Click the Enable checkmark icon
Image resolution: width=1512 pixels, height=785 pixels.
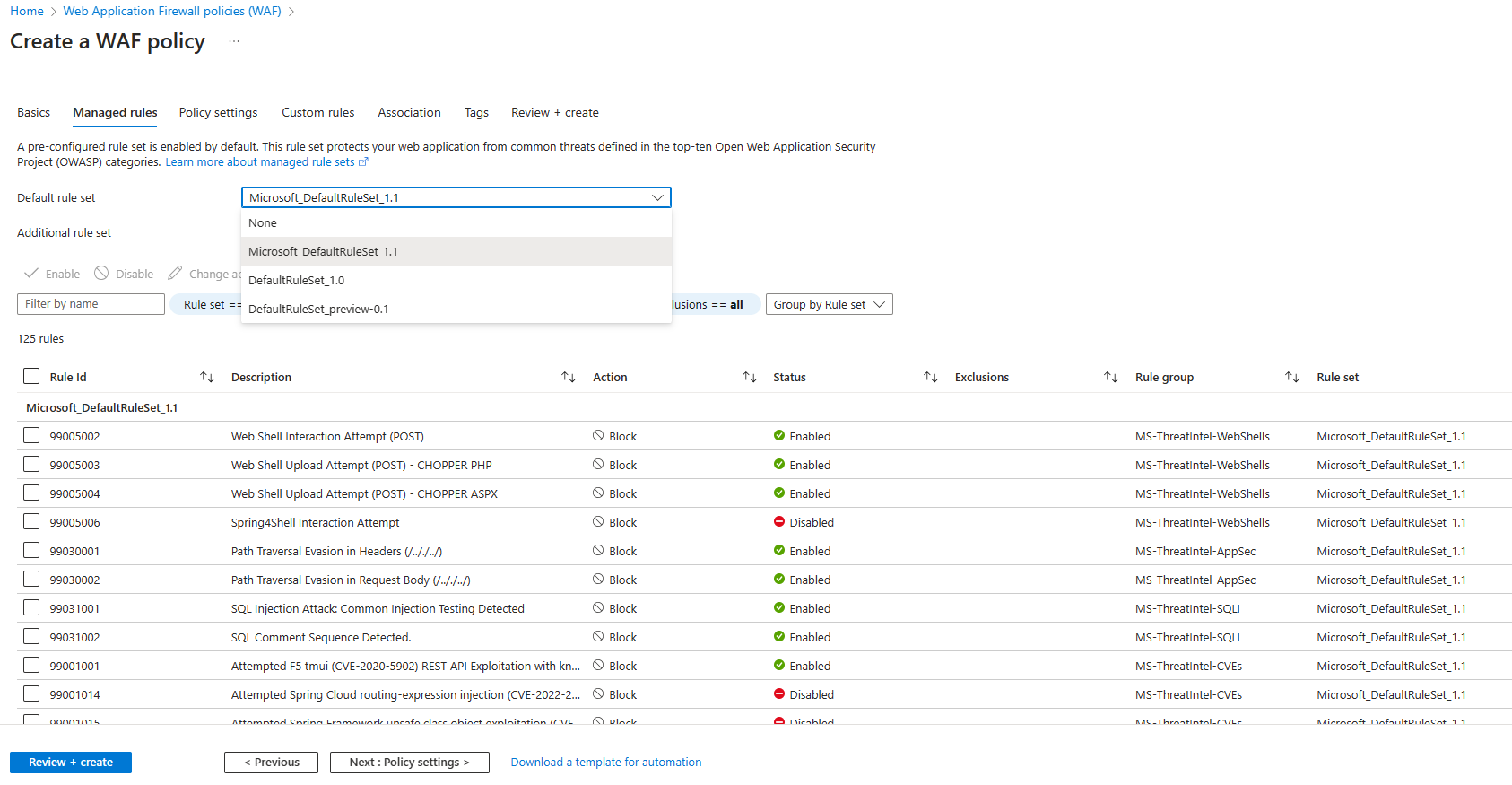(x=31, y=273)
